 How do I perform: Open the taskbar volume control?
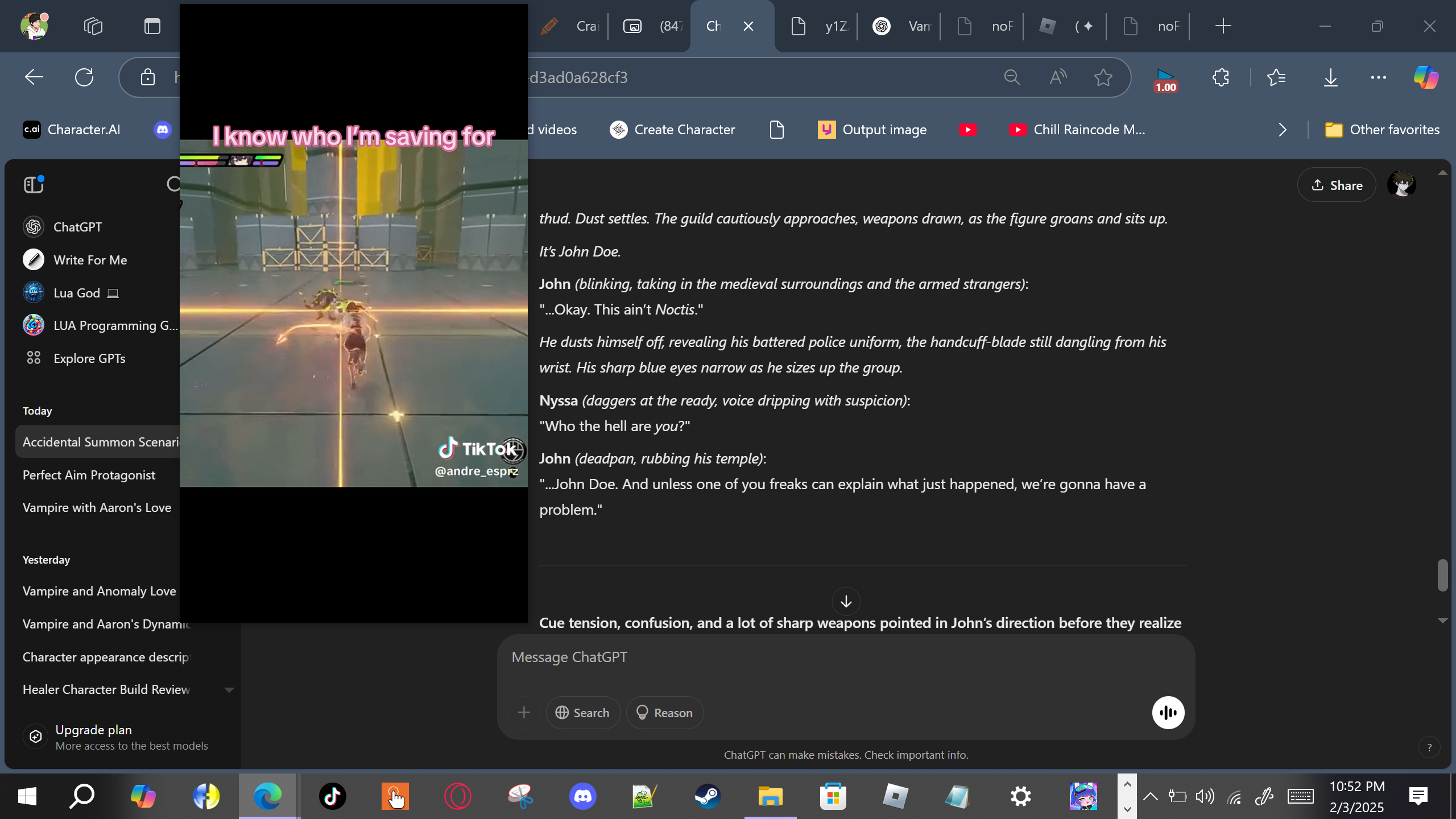click(1205, 796)
